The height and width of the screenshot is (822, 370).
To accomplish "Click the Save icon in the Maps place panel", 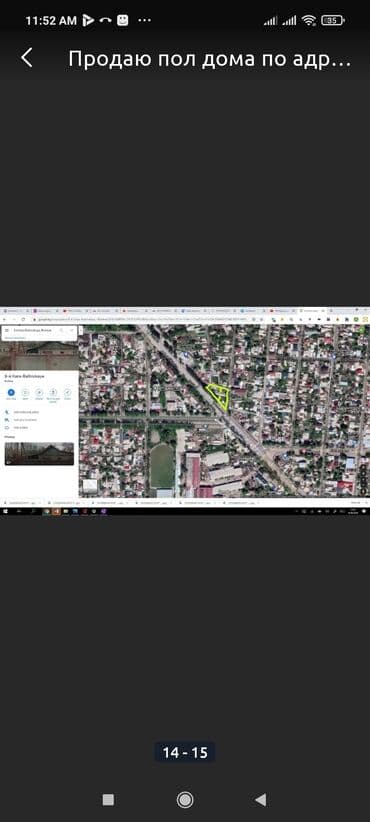I will pos(25,392).
